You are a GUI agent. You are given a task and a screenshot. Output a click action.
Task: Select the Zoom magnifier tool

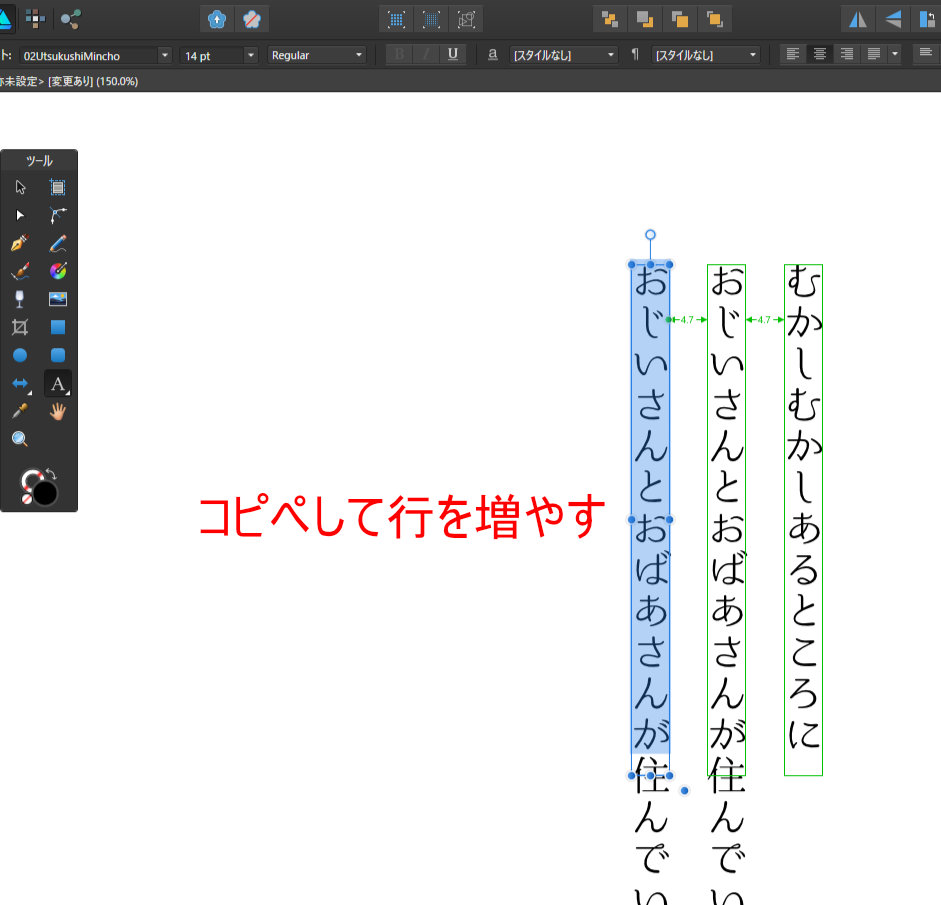pyautogui.click(x=20, y=439)
